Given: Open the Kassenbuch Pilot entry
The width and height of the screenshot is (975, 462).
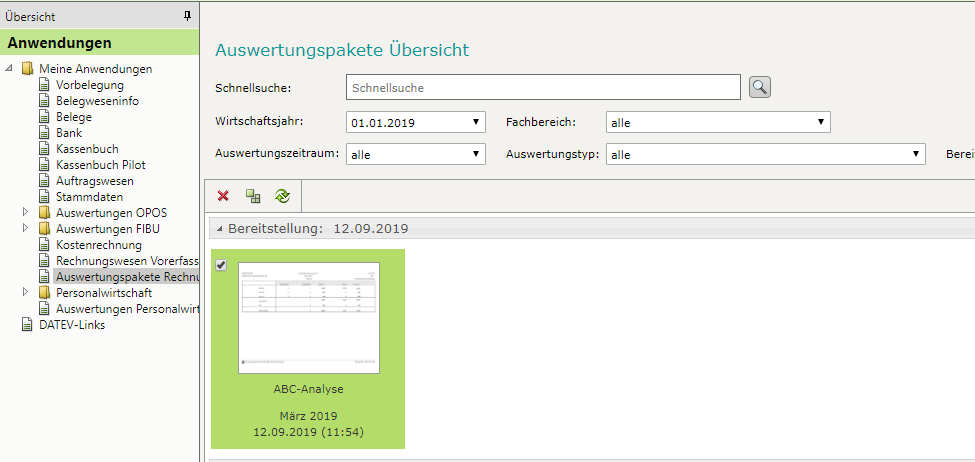Looking at the screenshot, I should click(101, 165).
